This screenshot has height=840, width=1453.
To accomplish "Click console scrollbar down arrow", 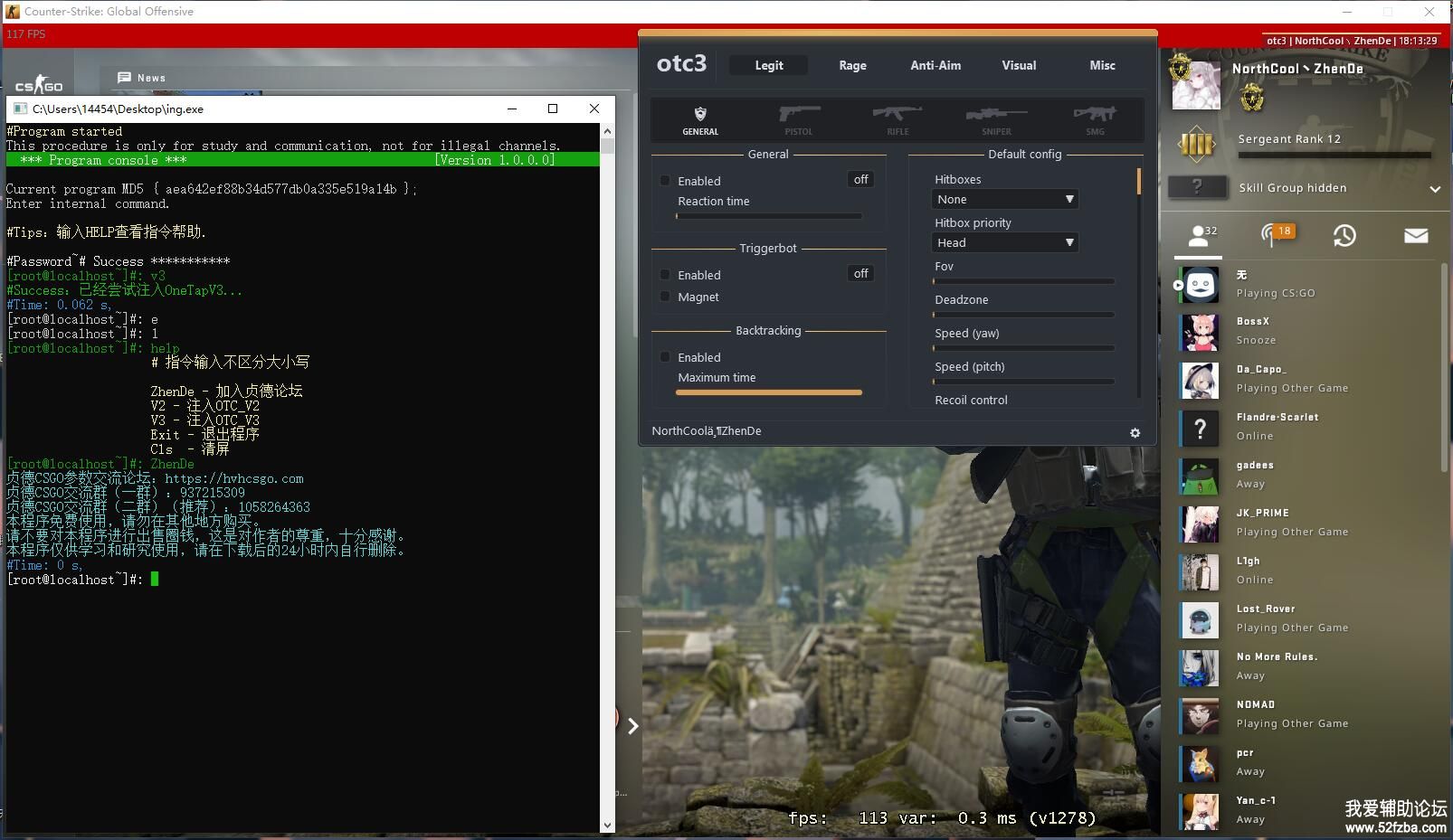I will (607, 826).
